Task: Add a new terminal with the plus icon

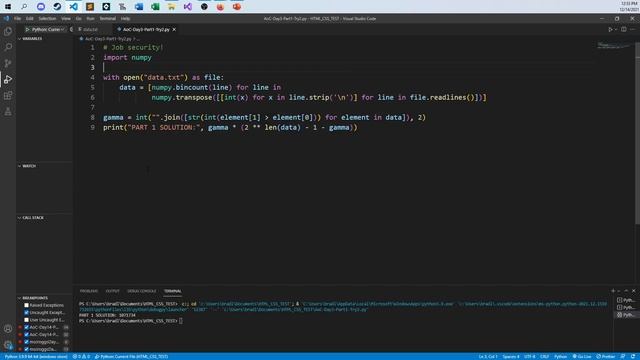Action: click(613, 291)
